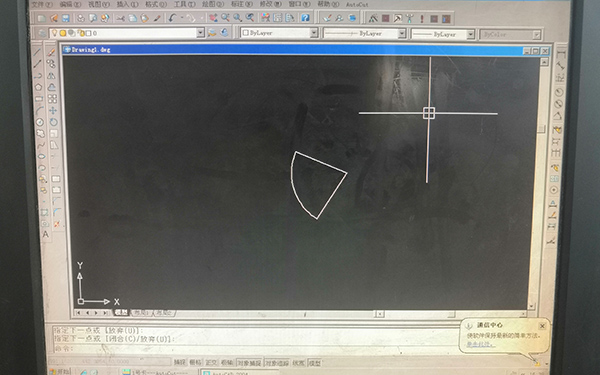Toggle 对象捕捉 object snap button
The width and height of the screenshot is (600, 375).
coord(249,363)
